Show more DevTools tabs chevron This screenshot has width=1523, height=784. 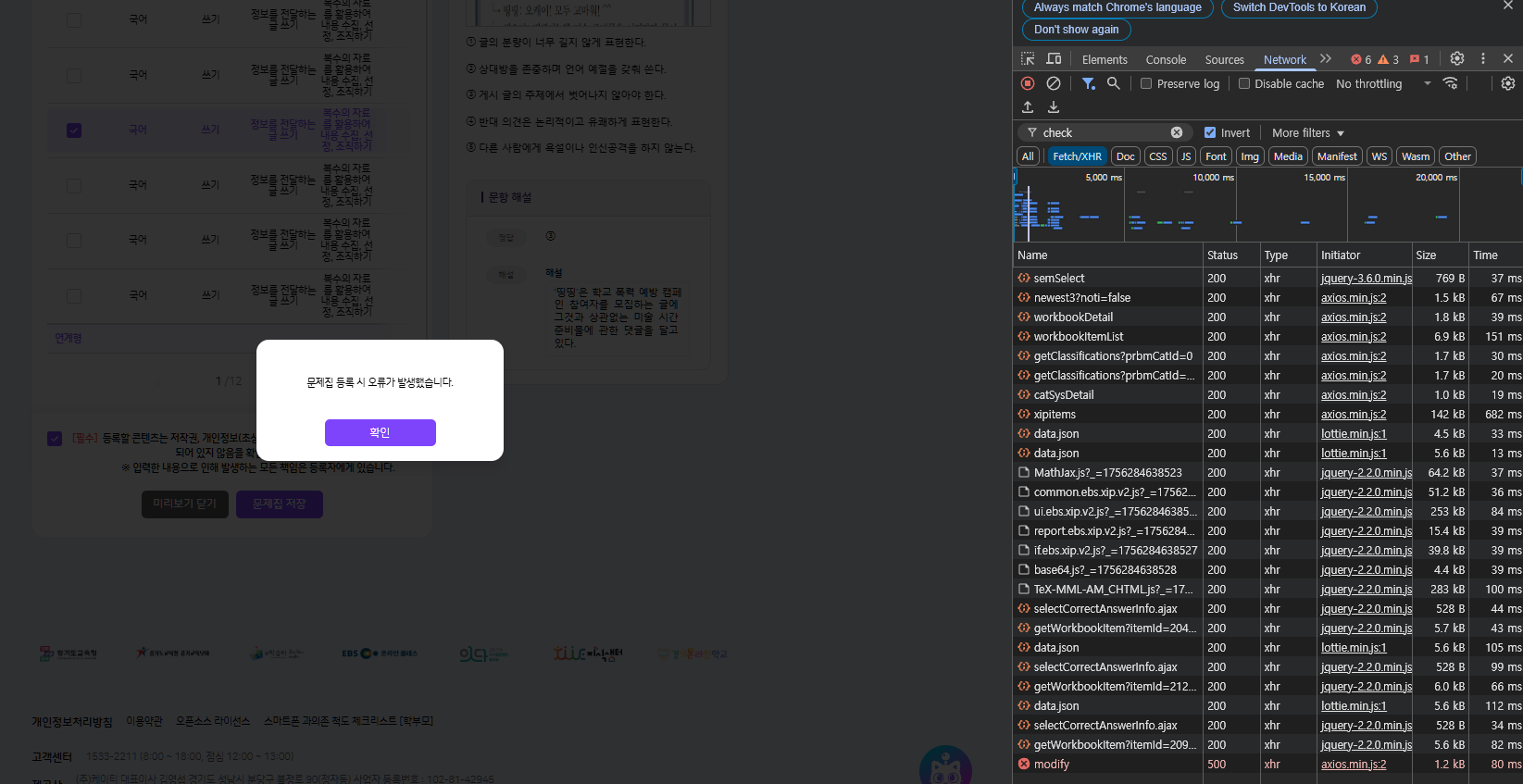(x=1326, y=58)
